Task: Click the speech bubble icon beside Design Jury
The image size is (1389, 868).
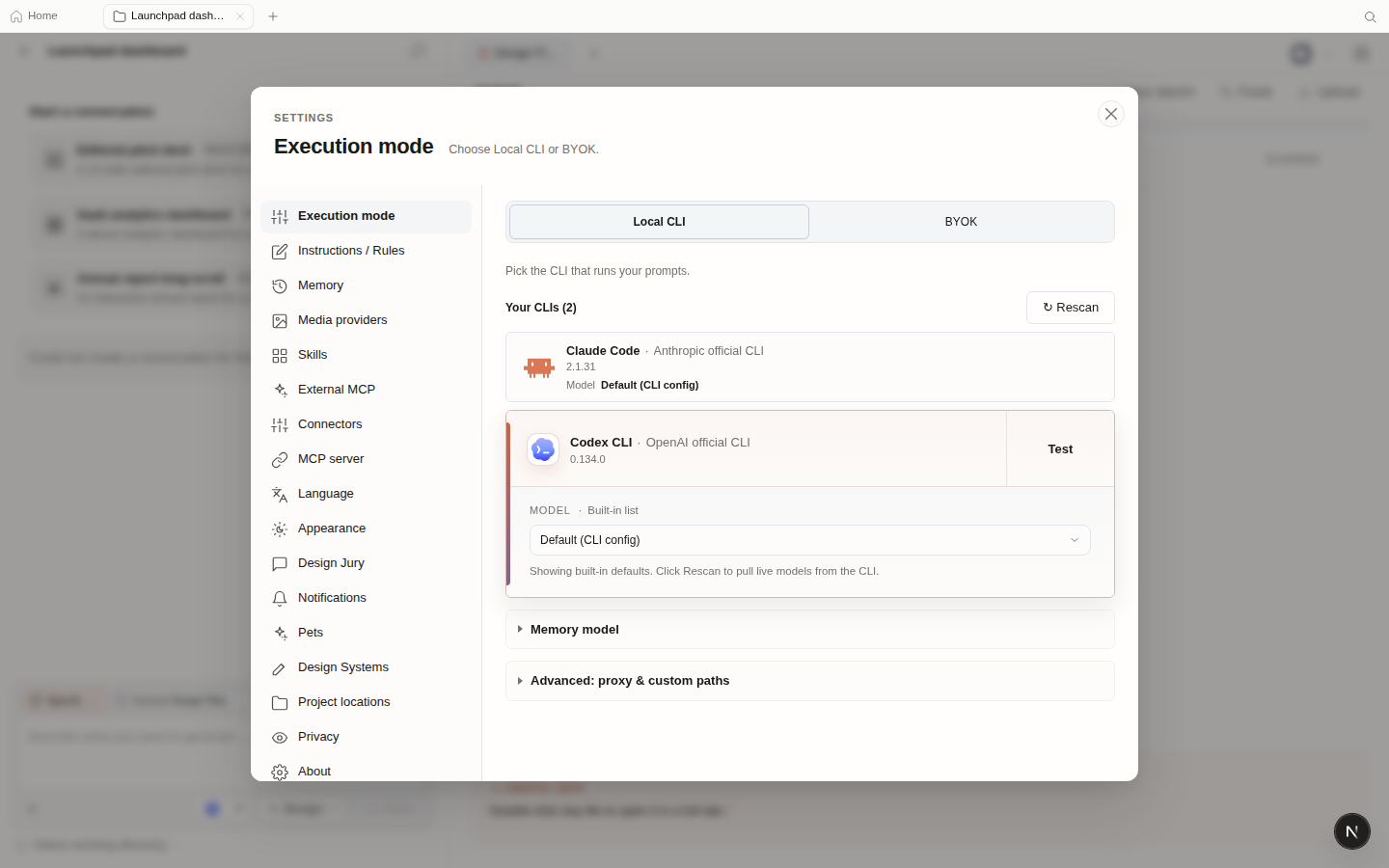Action: click(280, 563)
